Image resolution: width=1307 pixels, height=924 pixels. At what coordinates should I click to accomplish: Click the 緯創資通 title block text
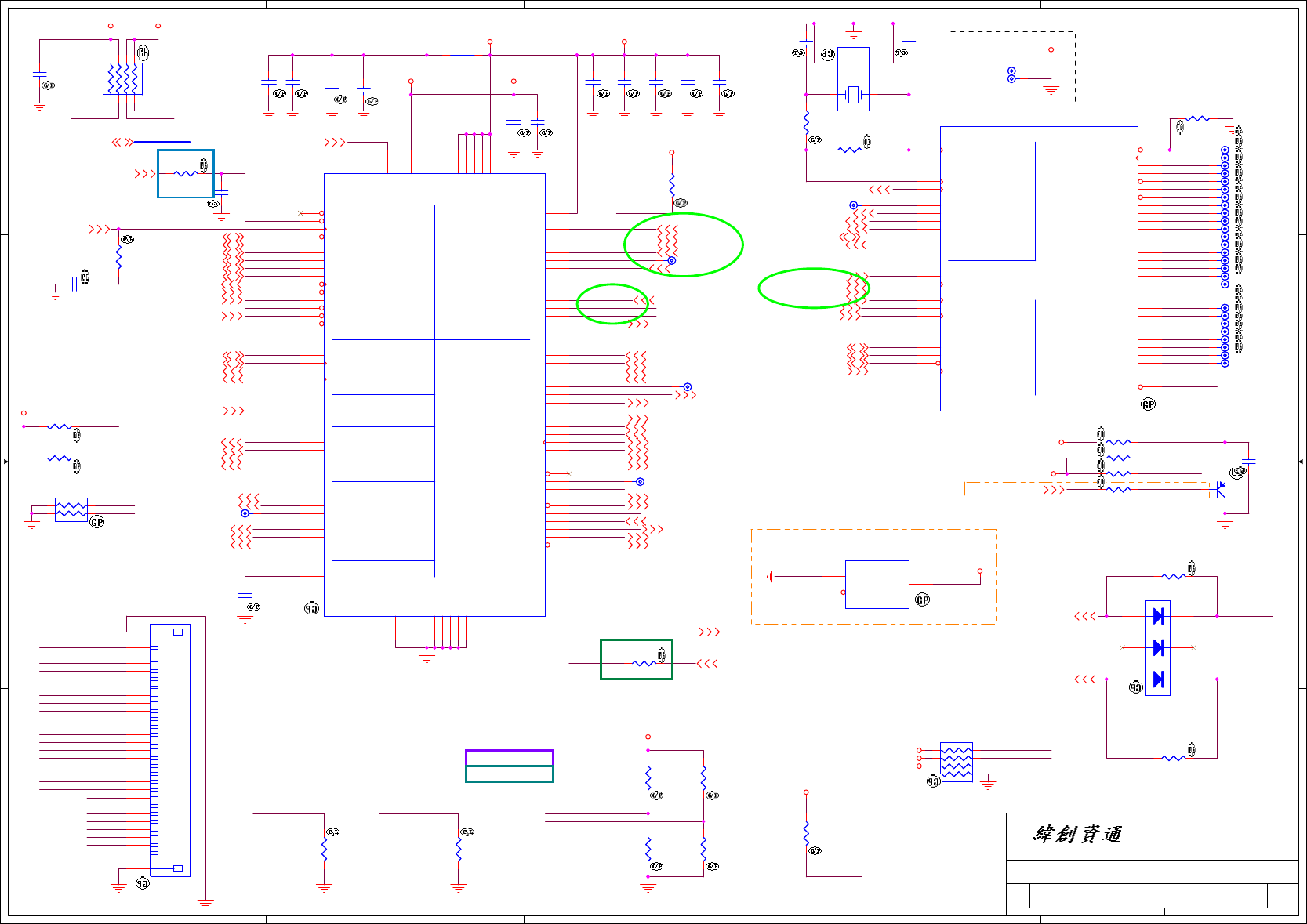pyautogui.click(x=1077, y=835)
